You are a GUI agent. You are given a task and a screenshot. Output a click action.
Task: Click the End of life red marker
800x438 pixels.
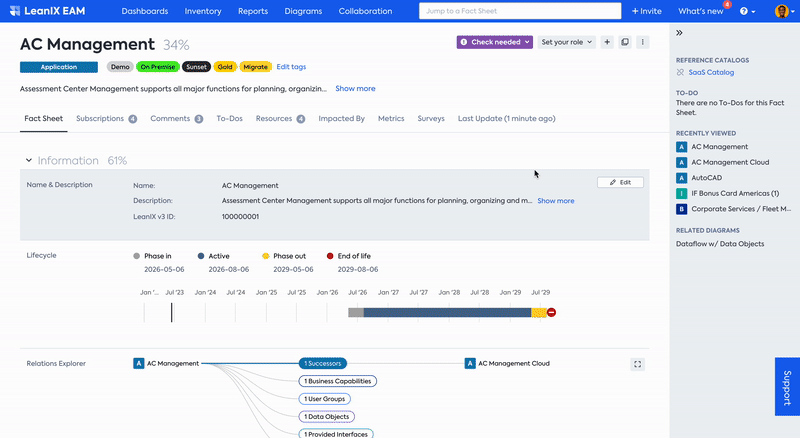tap(552, 312)
